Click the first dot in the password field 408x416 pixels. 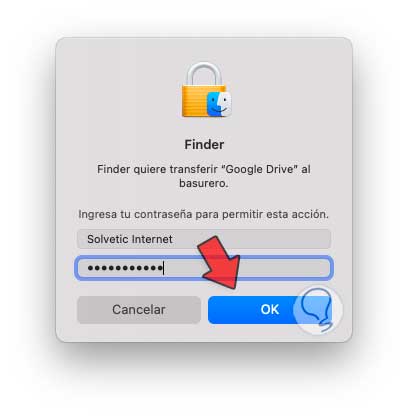click(x=90, y=268)
